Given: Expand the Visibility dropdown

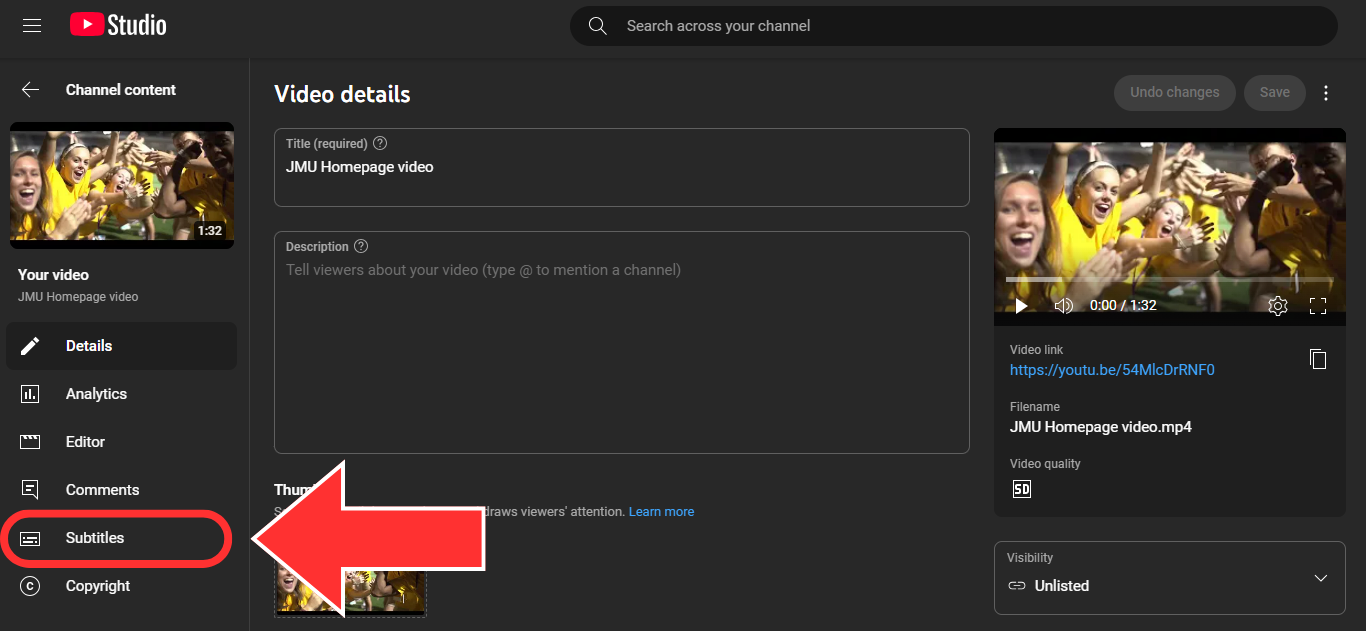Looking at the screenshot, I should tap(1320, 578).
